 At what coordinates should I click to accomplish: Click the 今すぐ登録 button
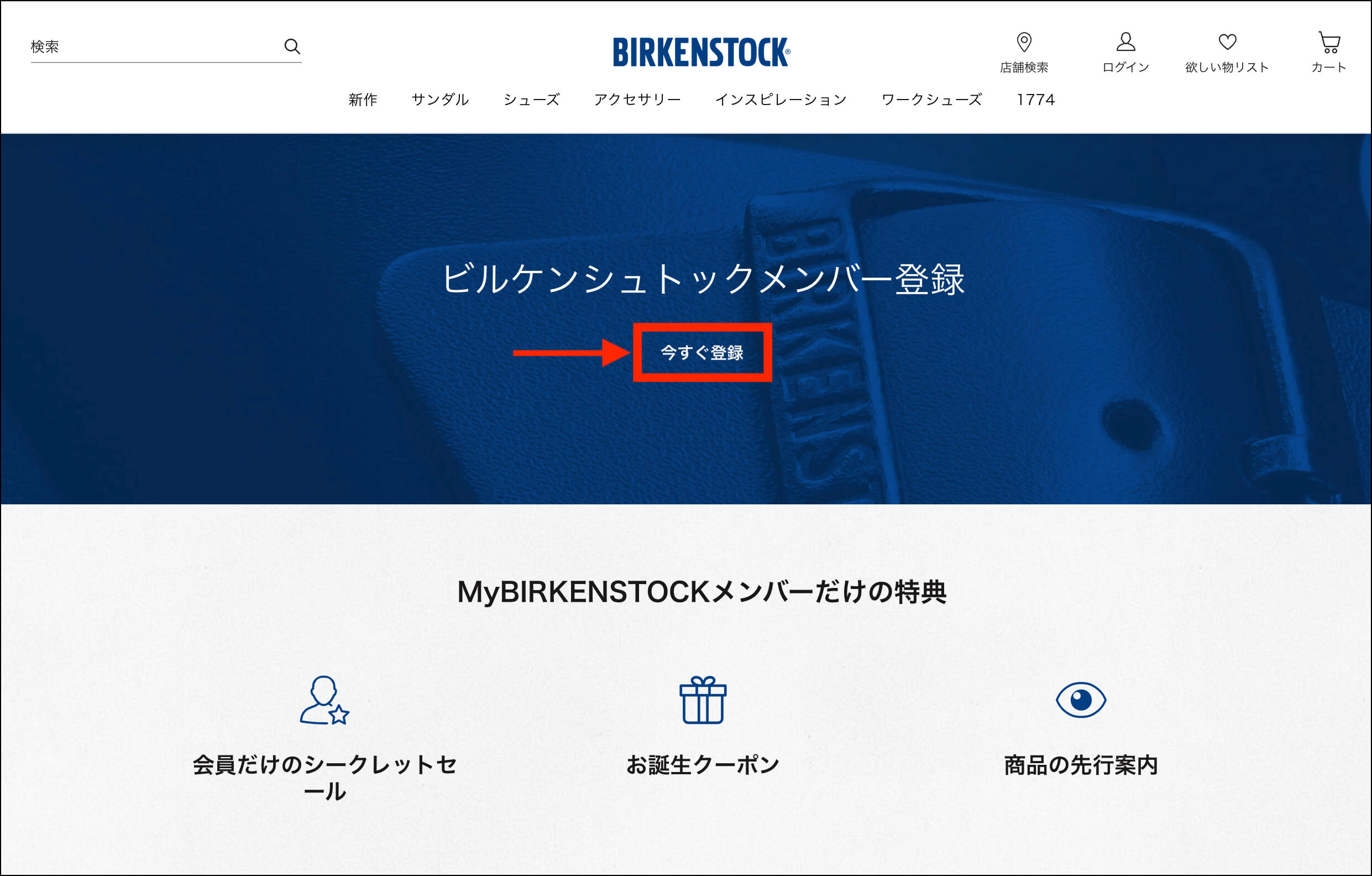[x=702, y=353]
